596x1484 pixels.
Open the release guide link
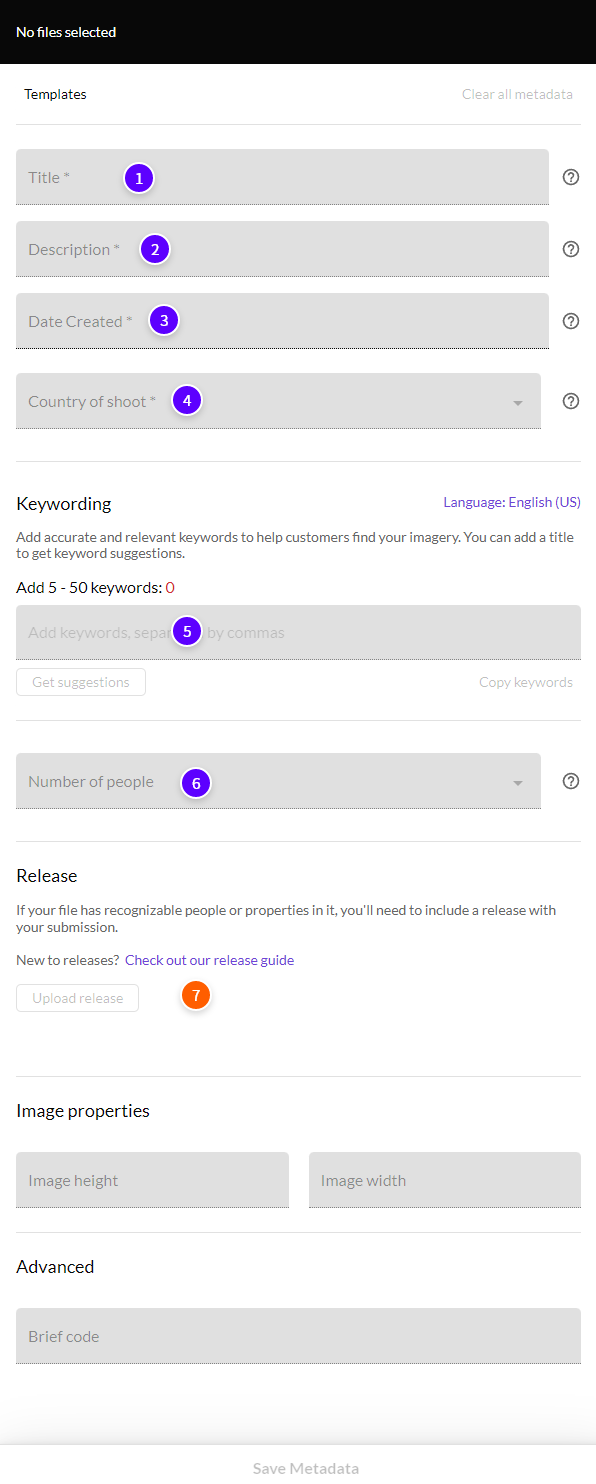[209, 960]
